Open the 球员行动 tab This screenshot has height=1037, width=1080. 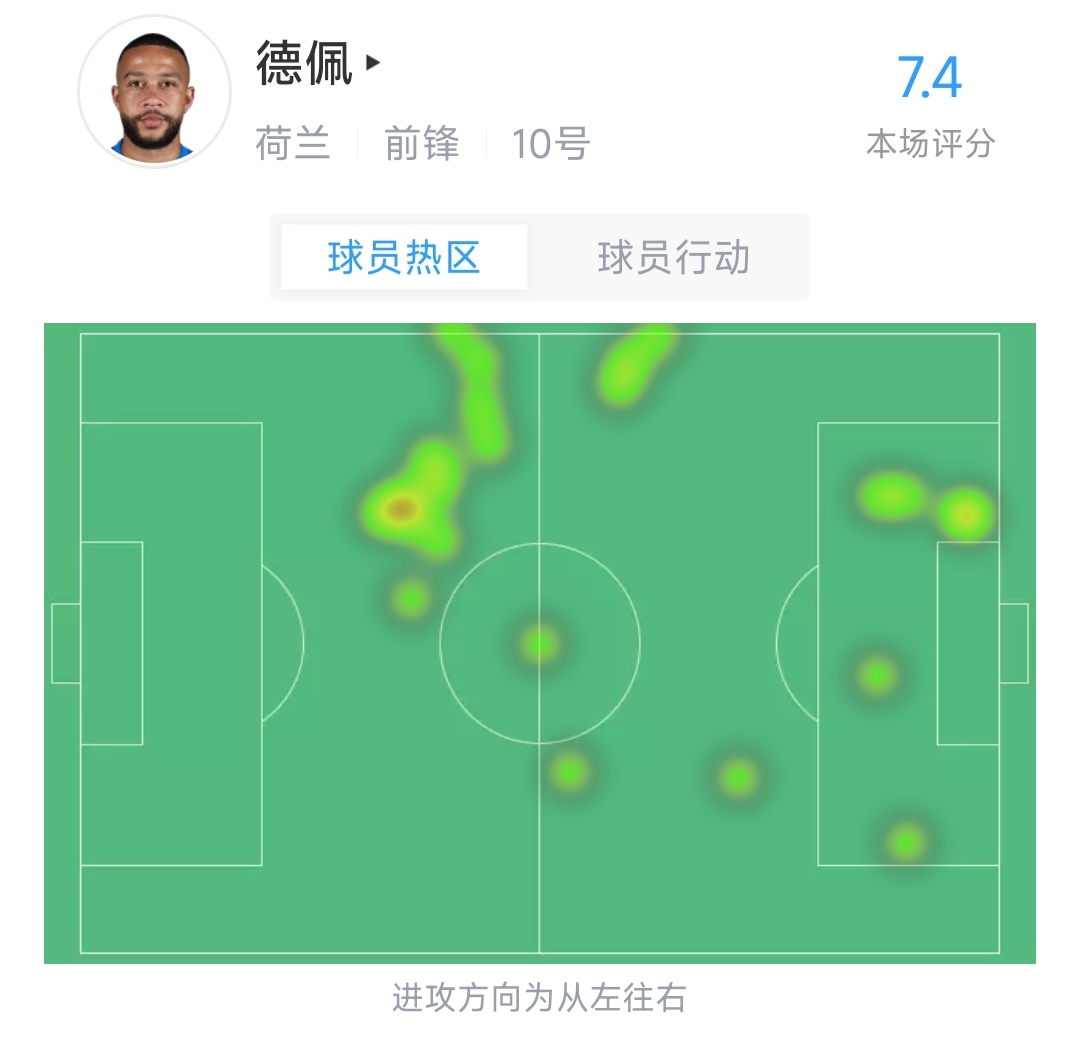pos(673,258)
